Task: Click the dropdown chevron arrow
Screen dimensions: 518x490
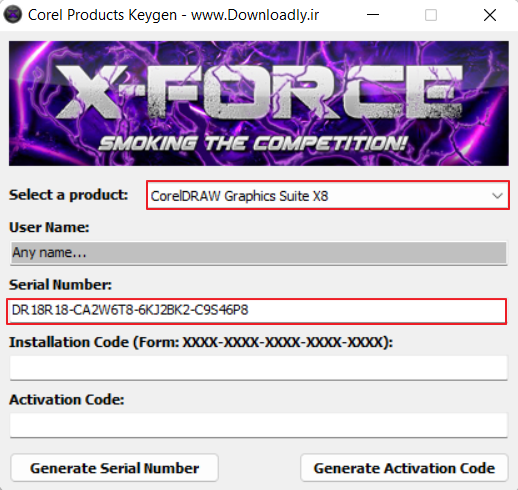Action: 497,196
